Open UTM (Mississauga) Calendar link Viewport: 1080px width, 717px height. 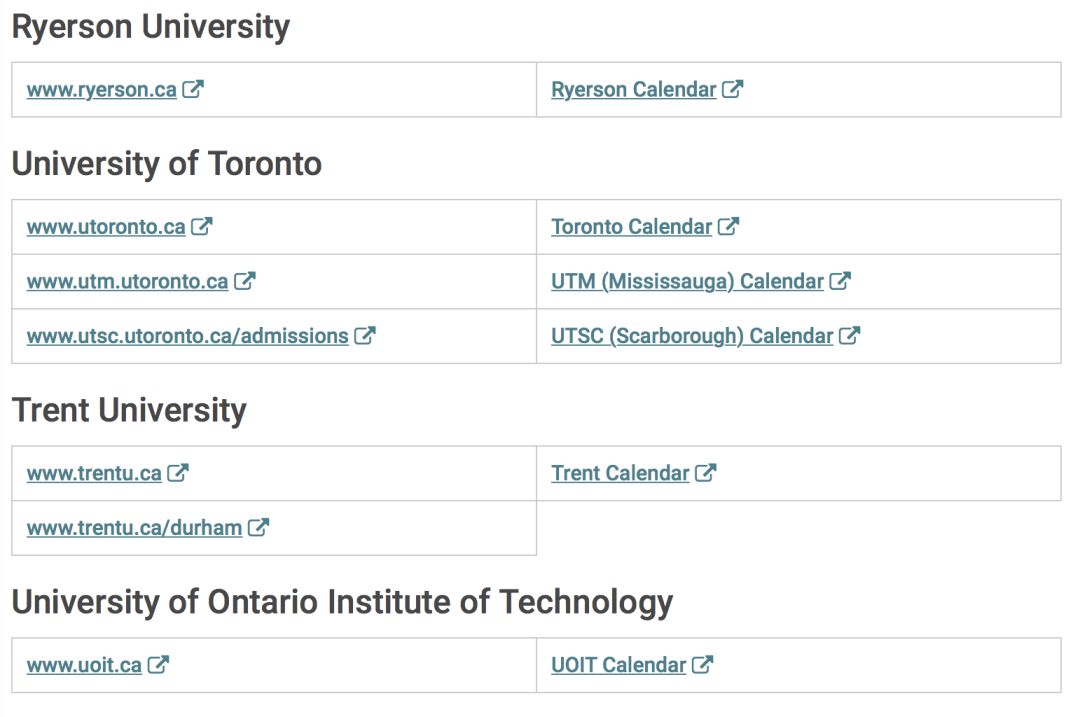pos(687,281)
